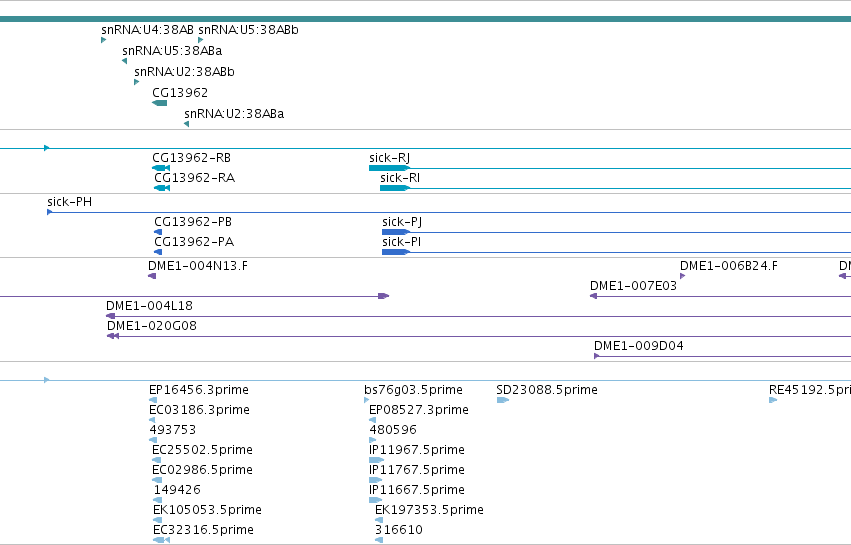
Task: Select the CG13962 gene glyph
Action: tap(160, 103)
